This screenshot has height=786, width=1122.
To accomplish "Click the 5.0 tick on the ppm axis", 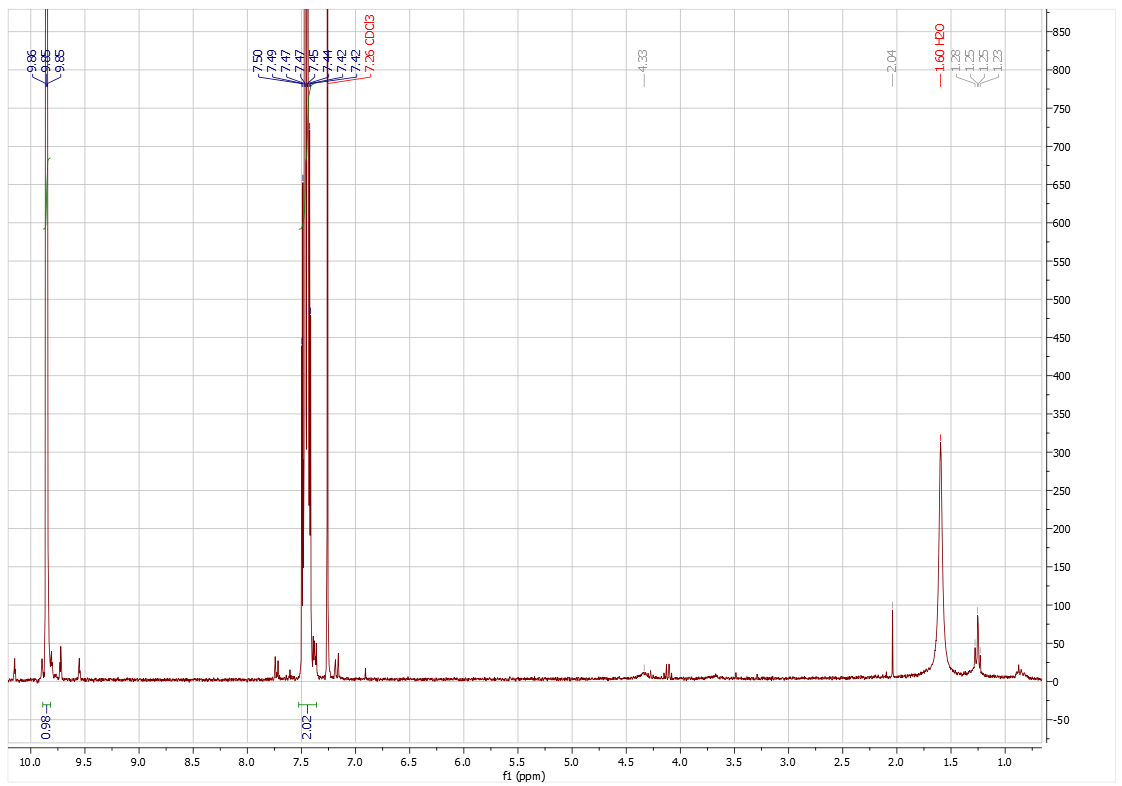I will tap(571, 760).
